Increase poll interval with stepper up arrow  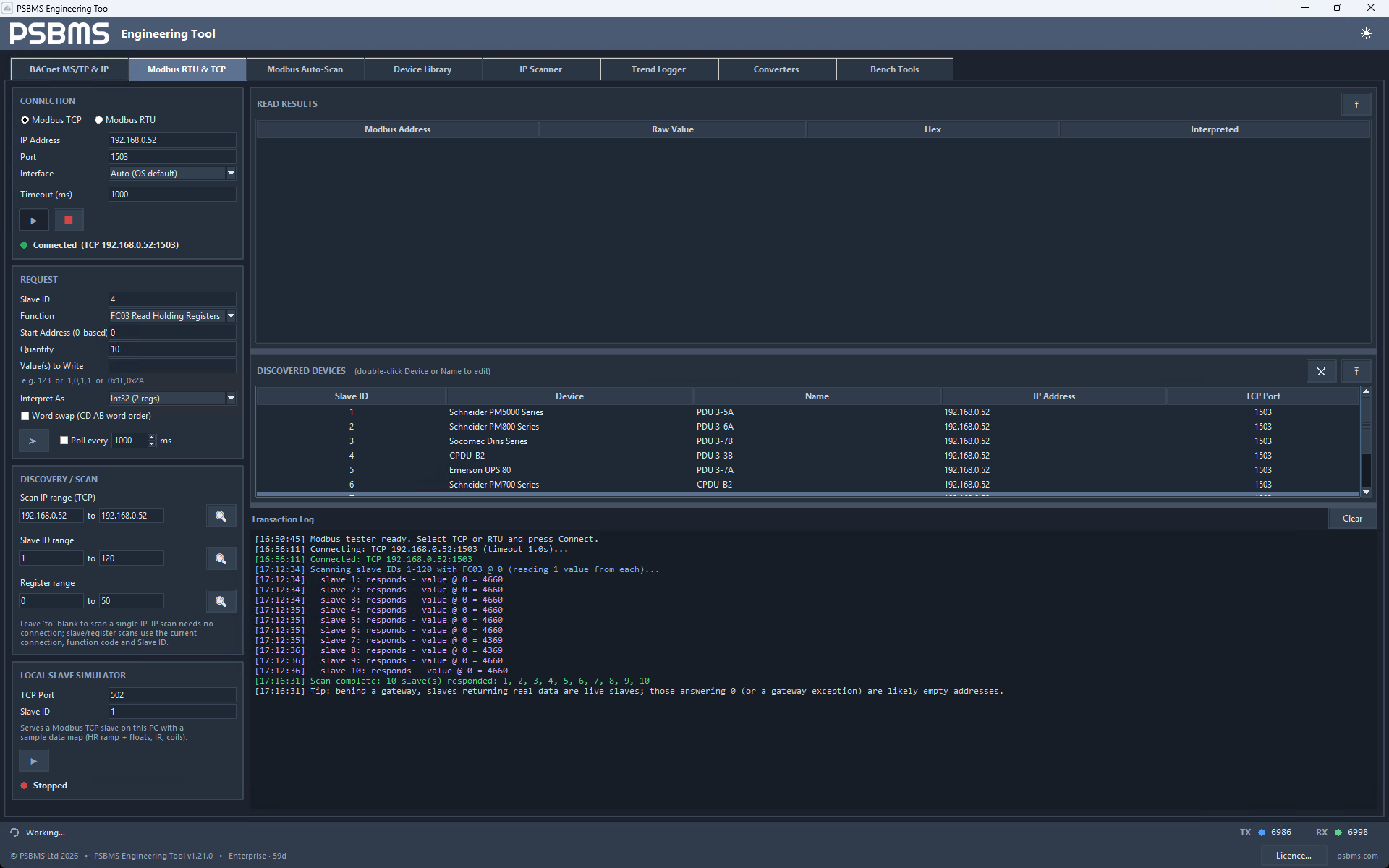tap(151, 437)
